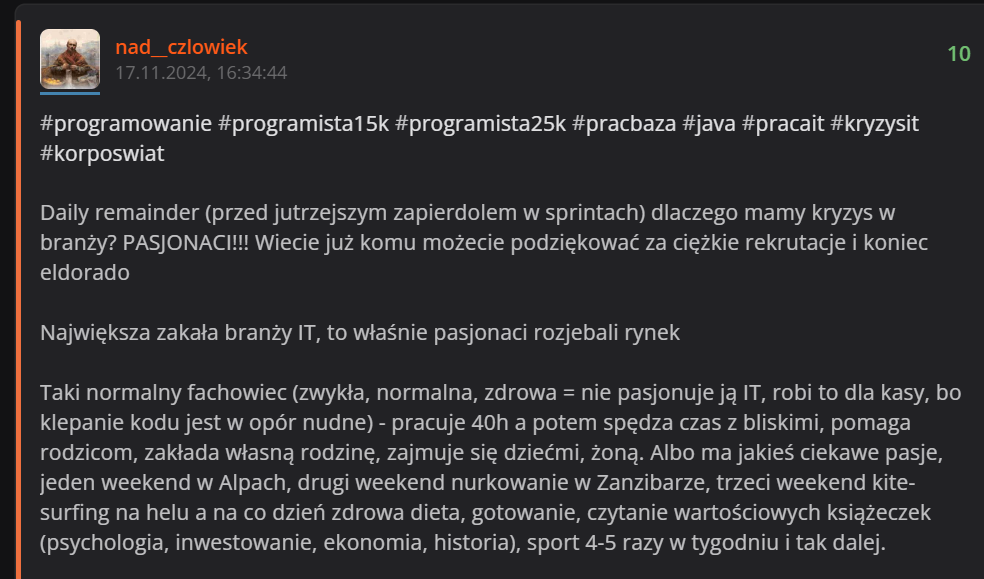Click the word "eldorado" in the post

86,272
